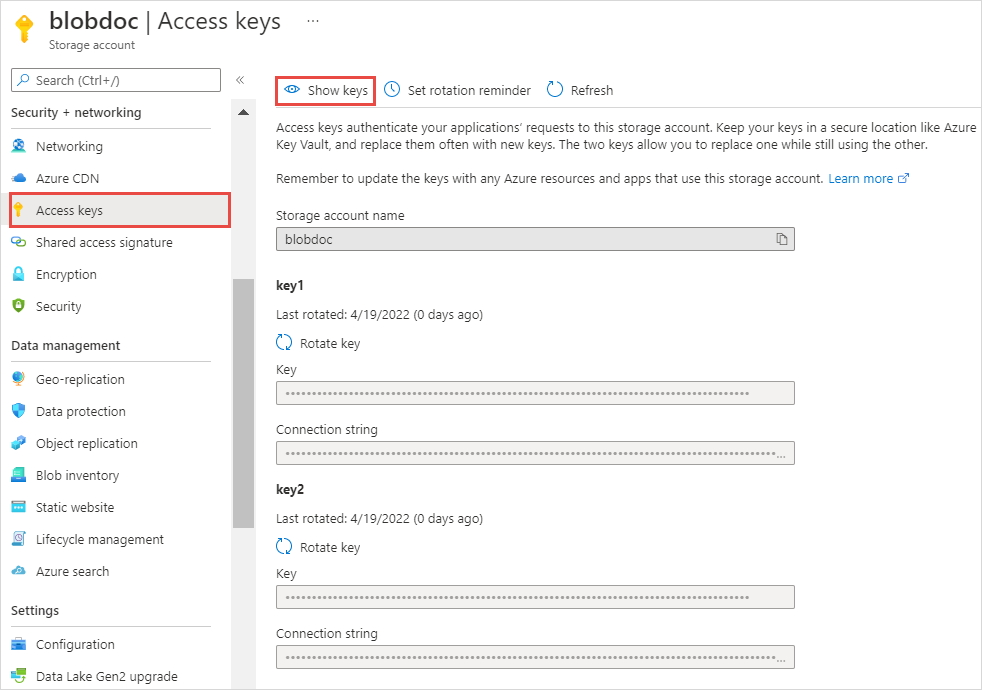Focus the Search (Ctrl+/) field
This screenshot has width=982, height=690.
click(x=116, y=80)
